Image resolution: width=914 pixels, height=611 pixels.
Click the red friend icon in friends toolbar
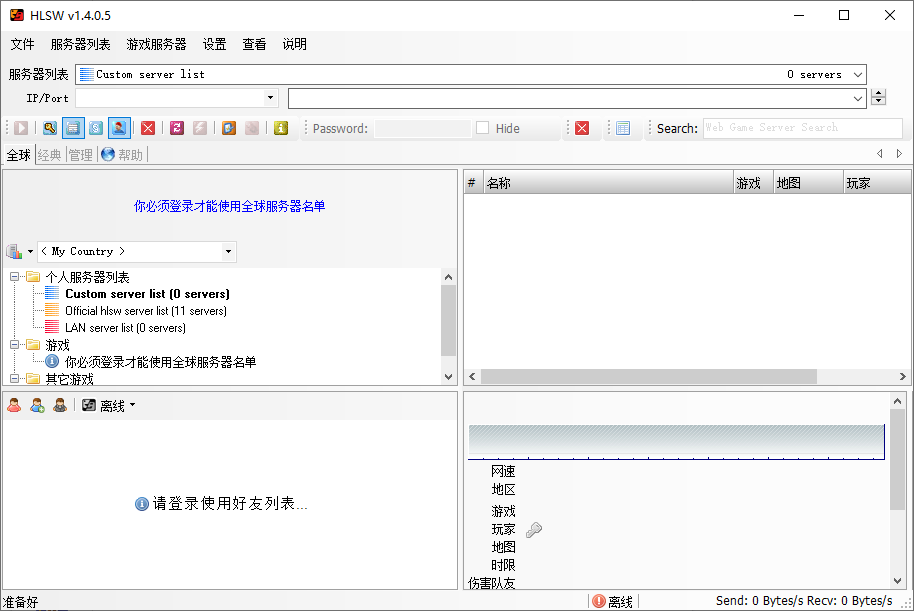(15, 405)
